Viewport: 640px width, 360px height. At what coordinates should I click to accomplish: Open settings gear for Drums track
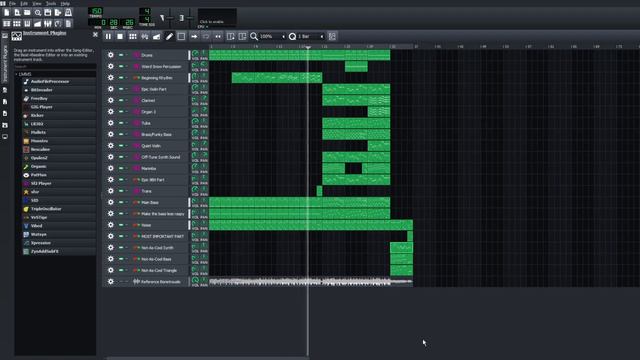[111, 55]
